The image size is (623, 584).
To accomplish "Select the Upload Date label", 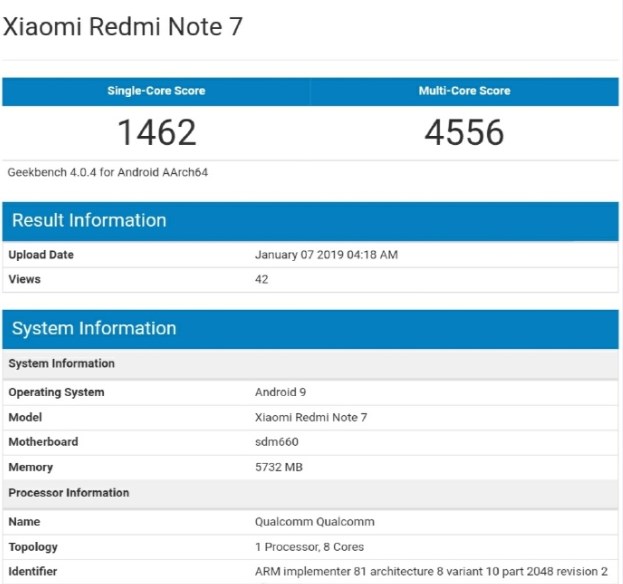I will click(x=41, y=255).
